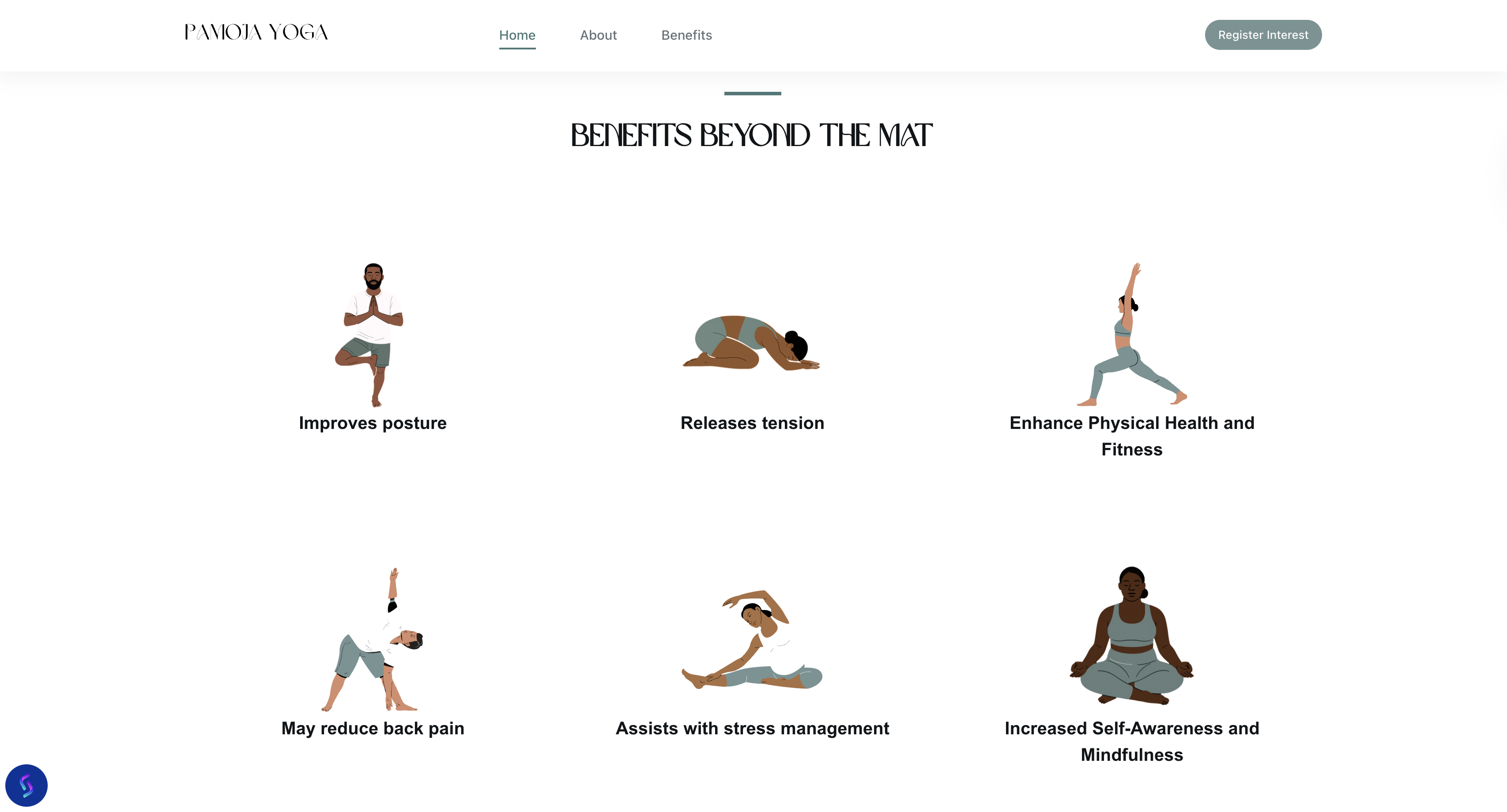Click May reduce back pain text
Screen dimensions: 1507x812
tap(373, 728)
